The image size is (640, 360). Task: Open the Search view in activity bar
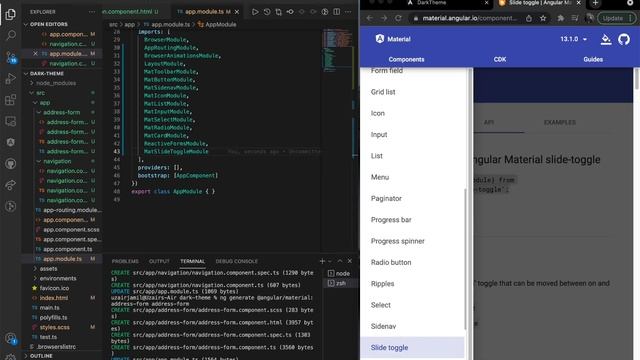point(11,36)
